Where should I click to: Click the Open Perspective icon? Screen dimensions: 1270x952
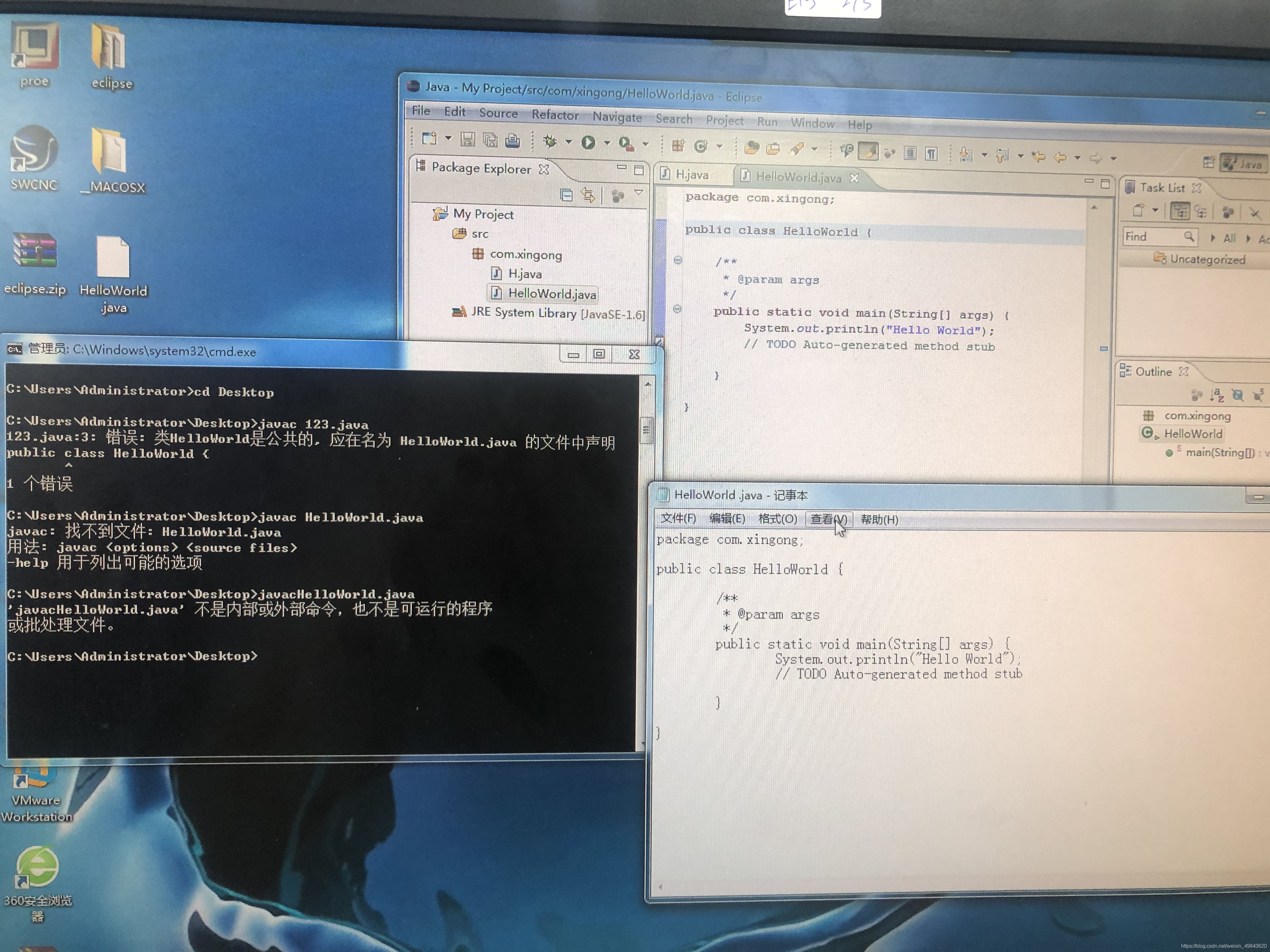(x=1209, y=162)
